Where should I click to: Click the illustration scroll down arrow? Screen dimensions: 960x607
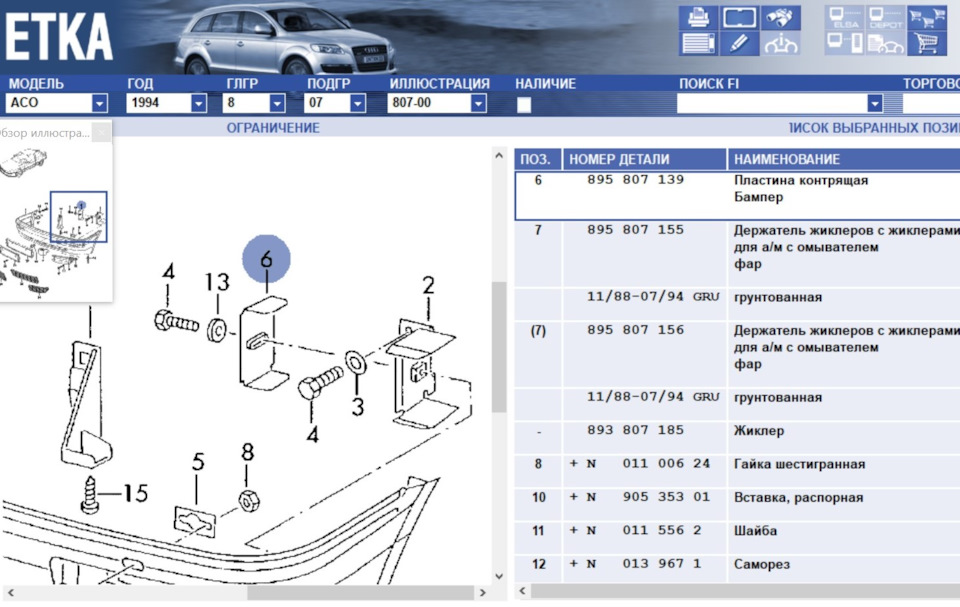coord(499,576)
